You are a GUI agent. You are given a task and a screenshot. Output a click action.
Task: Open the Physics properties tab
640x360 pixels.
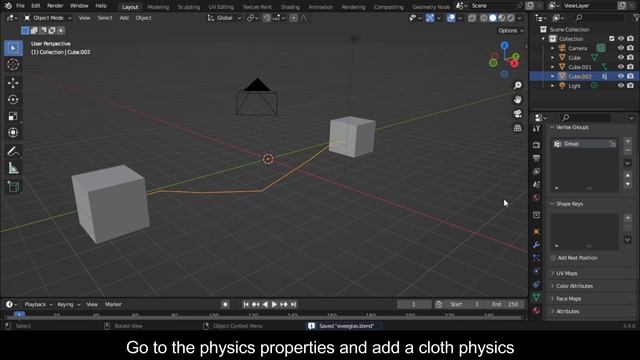[536, 271]
